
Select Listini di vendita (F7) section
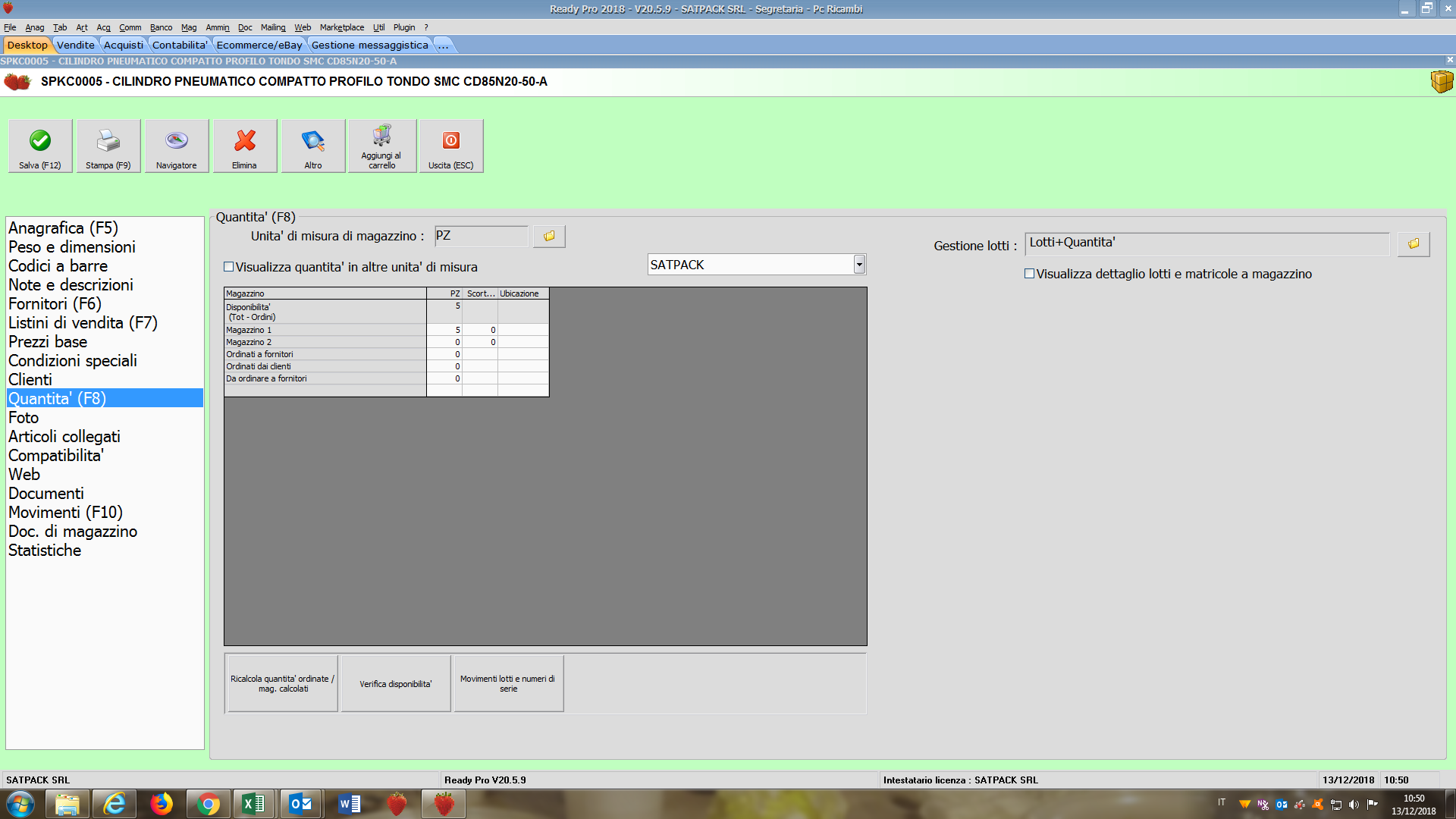(x=83, y=323)
